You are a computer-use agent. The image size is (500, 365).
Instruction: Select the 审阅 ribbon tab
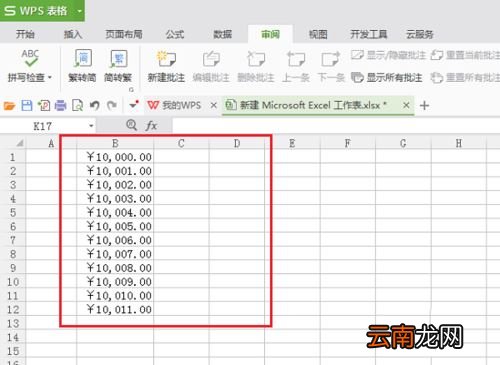(x=270, y=34)
